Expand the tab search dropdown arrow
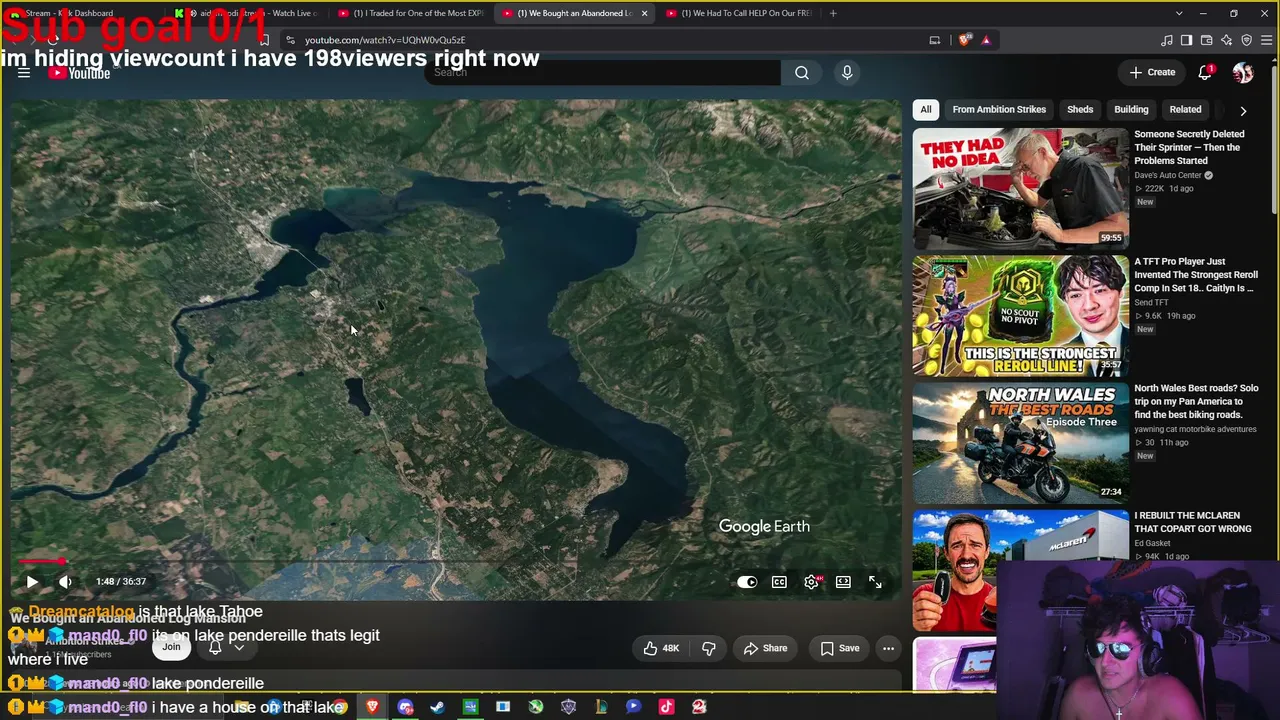1280x720 pixels. 1179,13
